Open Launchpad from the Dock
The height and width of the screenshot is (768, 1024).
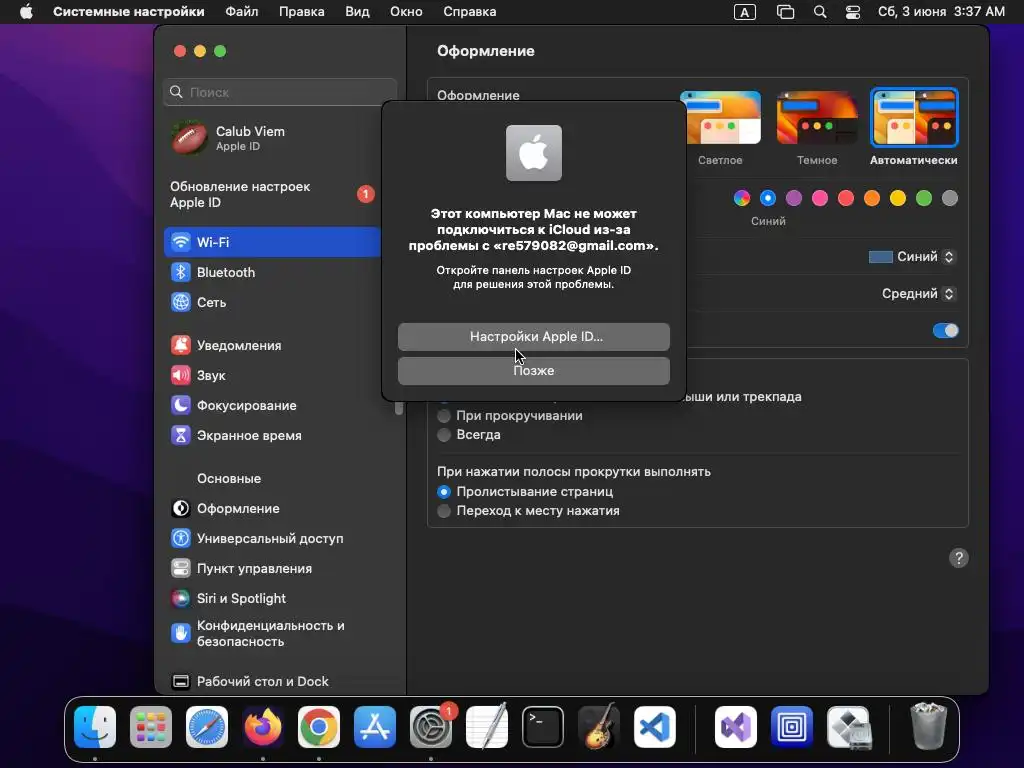(x=151, y=727)
